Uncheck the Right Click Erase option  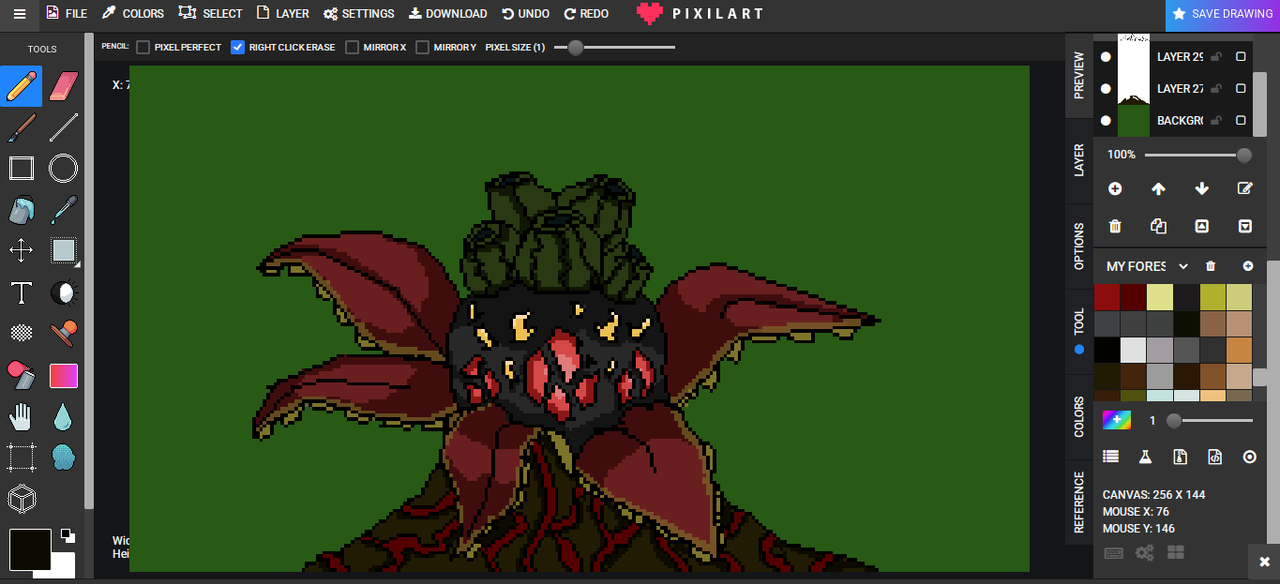[238, 47]
